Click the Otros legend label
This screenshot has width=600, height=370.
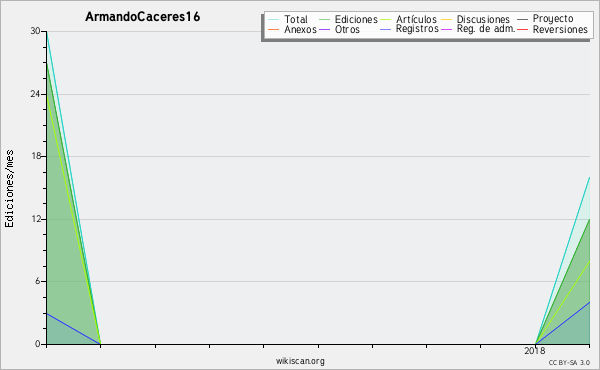coord(347,29)
